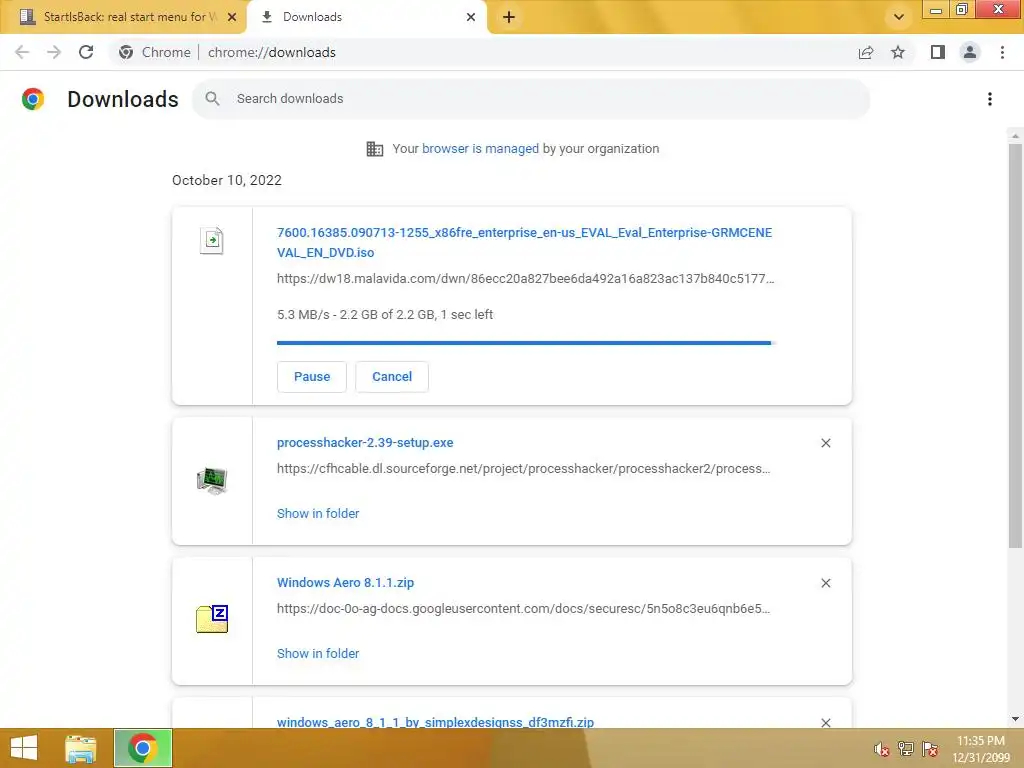The width and height of the screenshot is (1024, 768).
Task: Click the Downloads page heading
Action: pyautogui.click(x=123, y=99)
